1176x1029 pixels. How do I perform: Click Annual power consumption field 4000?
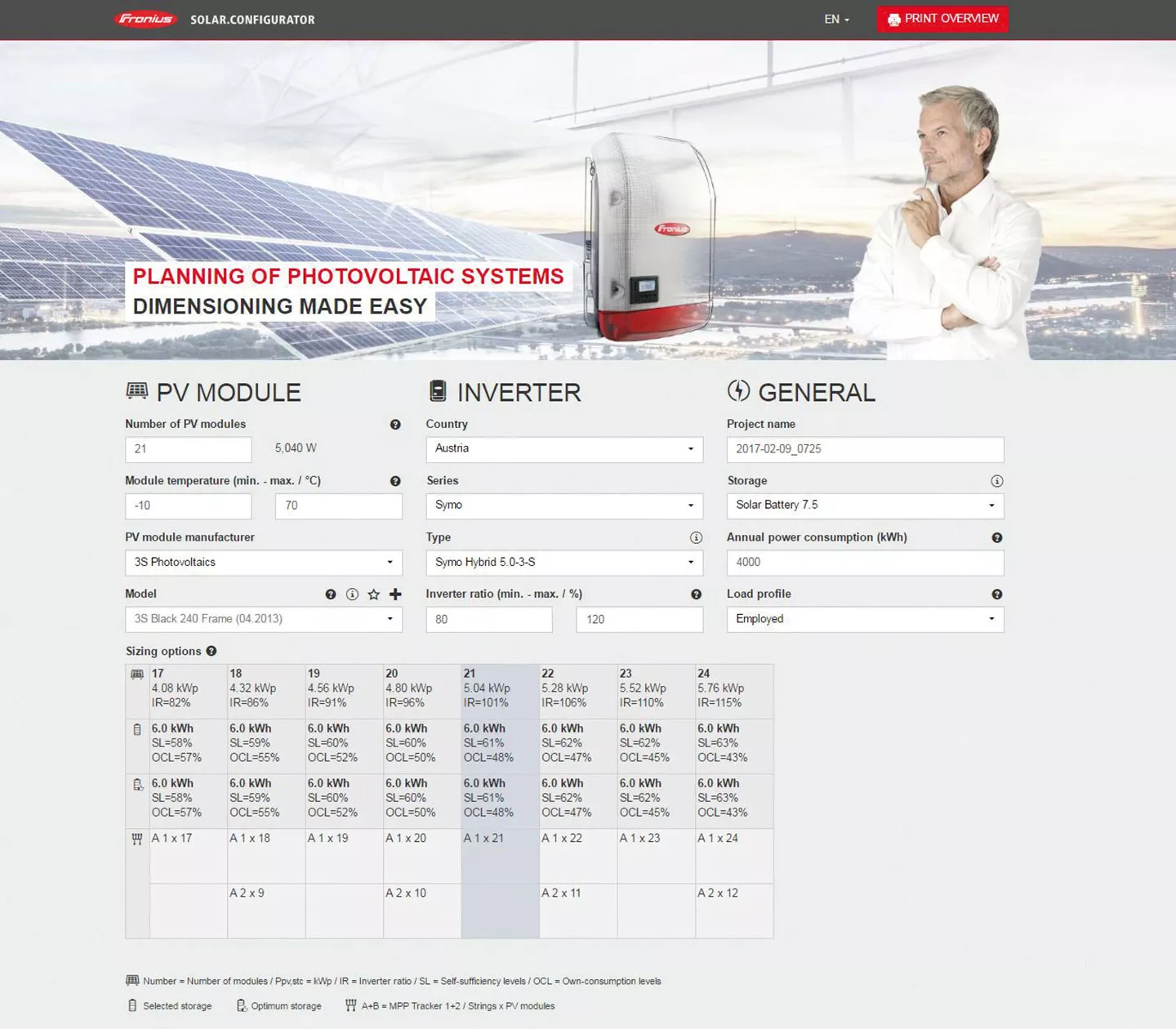(866, 562)
